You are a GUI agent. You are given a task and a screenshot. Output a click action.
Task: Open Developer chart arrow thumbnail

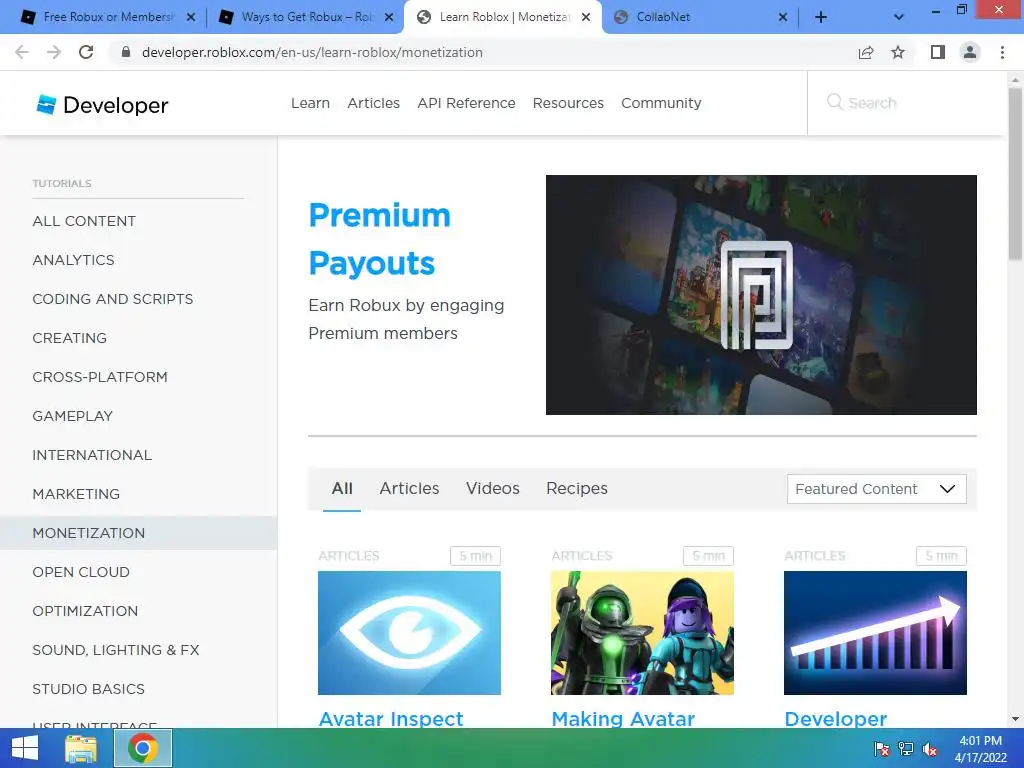click(x=875, y=633)
